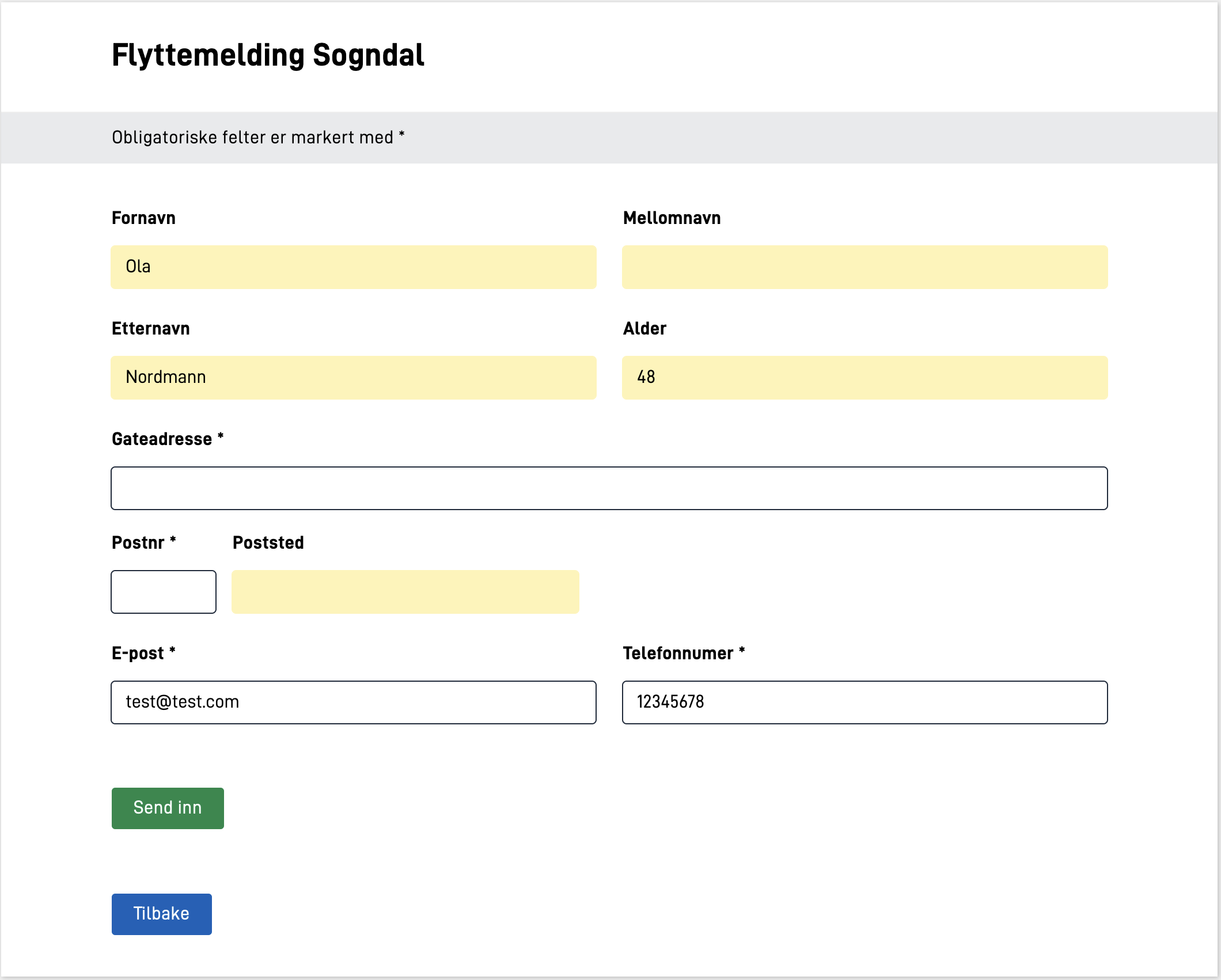This screenshot has width=1221, height=980.
Task: Click the E-post label
Action: (x=138, y=654)
